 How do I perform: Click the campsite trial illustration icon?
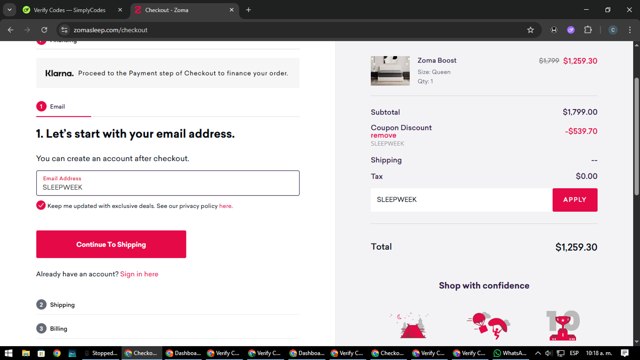coord(410,325)
